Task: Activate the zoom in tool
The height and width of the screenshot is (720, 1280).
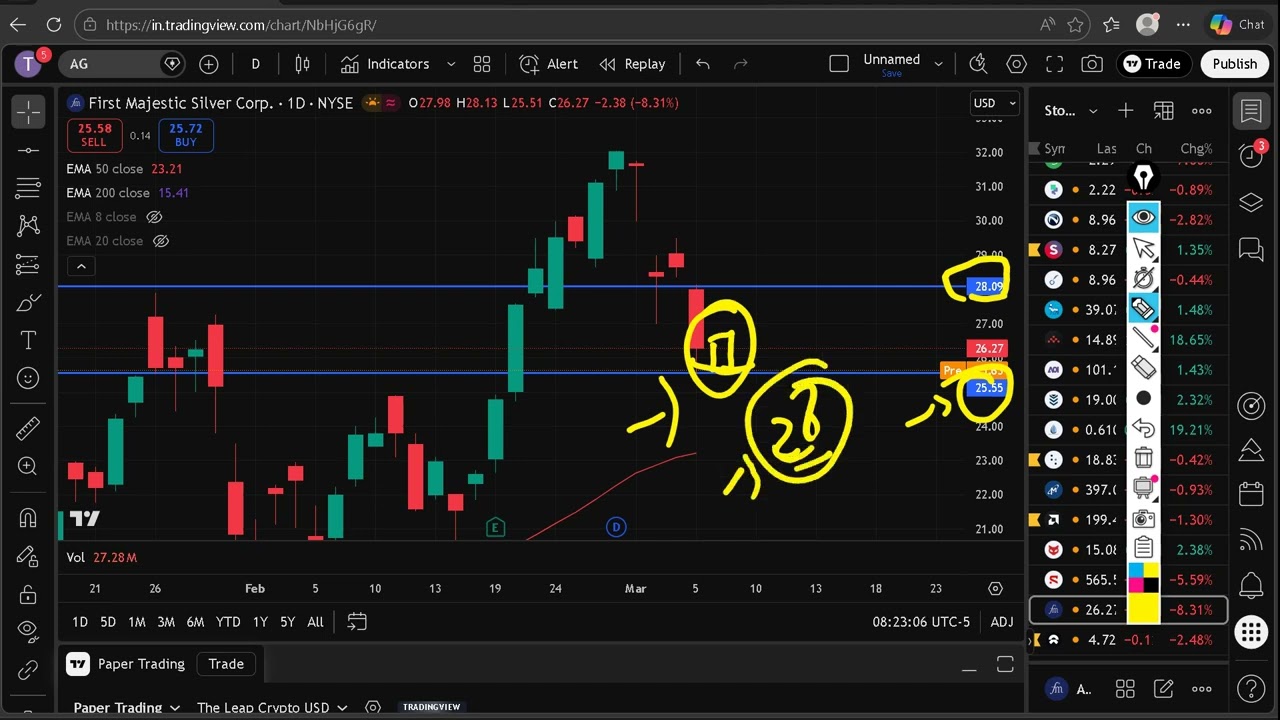Action: (x=28, y=466)
